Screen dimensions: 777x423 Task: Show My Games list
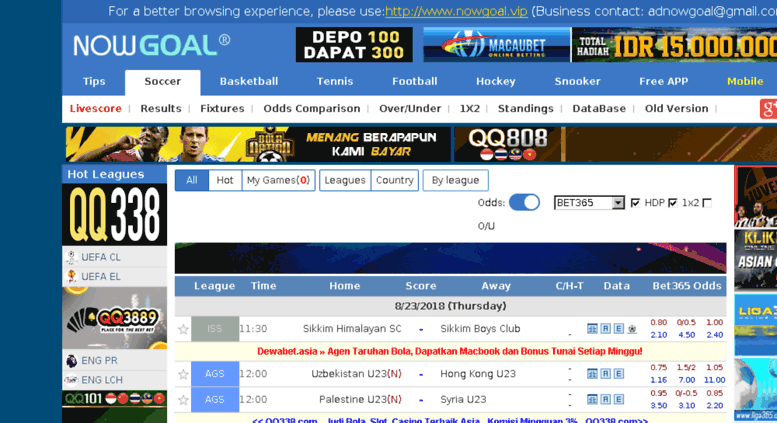(278, 180)
